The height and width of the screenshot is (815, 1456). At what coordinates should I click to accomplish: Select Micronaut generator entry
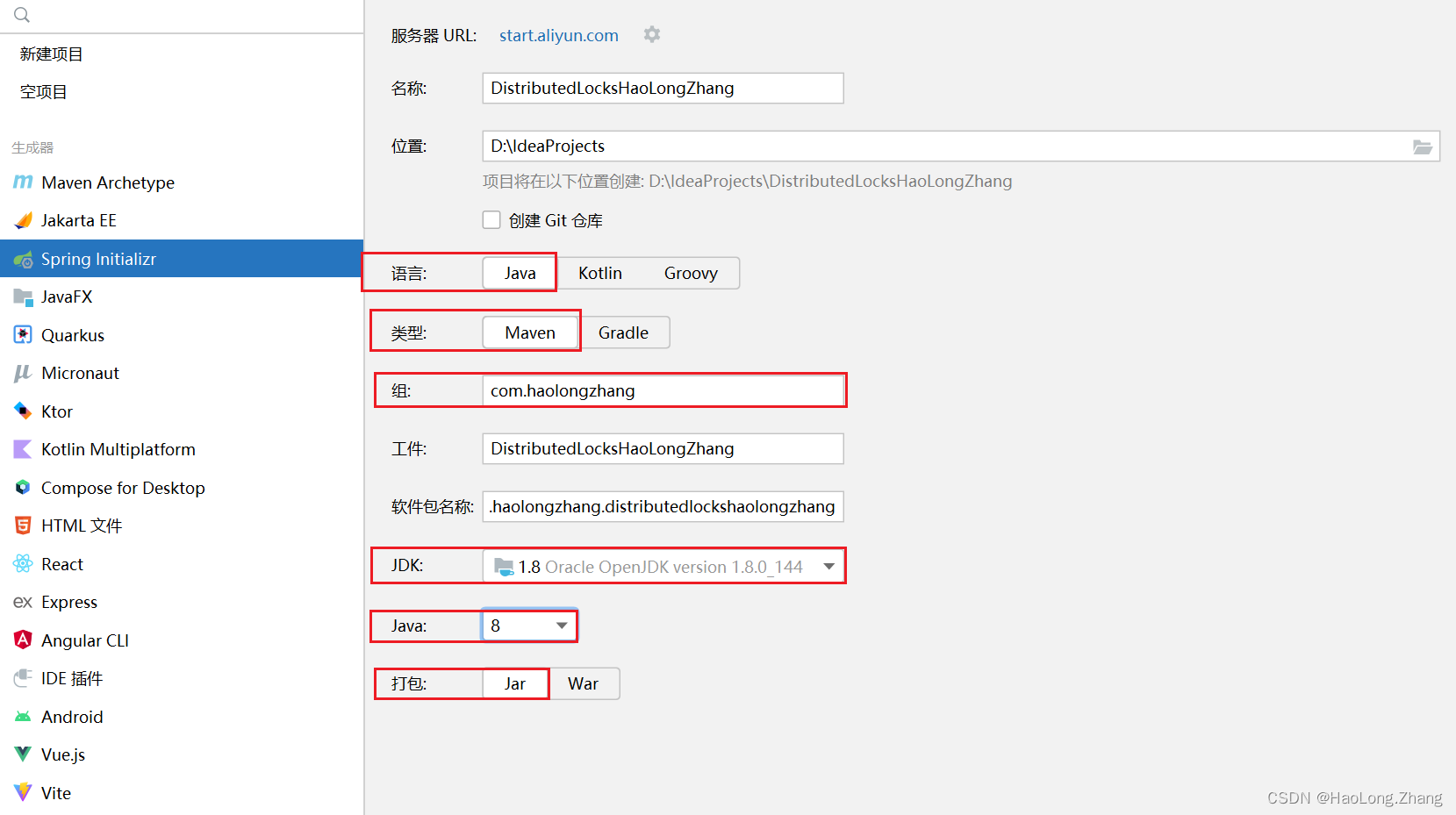coord(182,373)
